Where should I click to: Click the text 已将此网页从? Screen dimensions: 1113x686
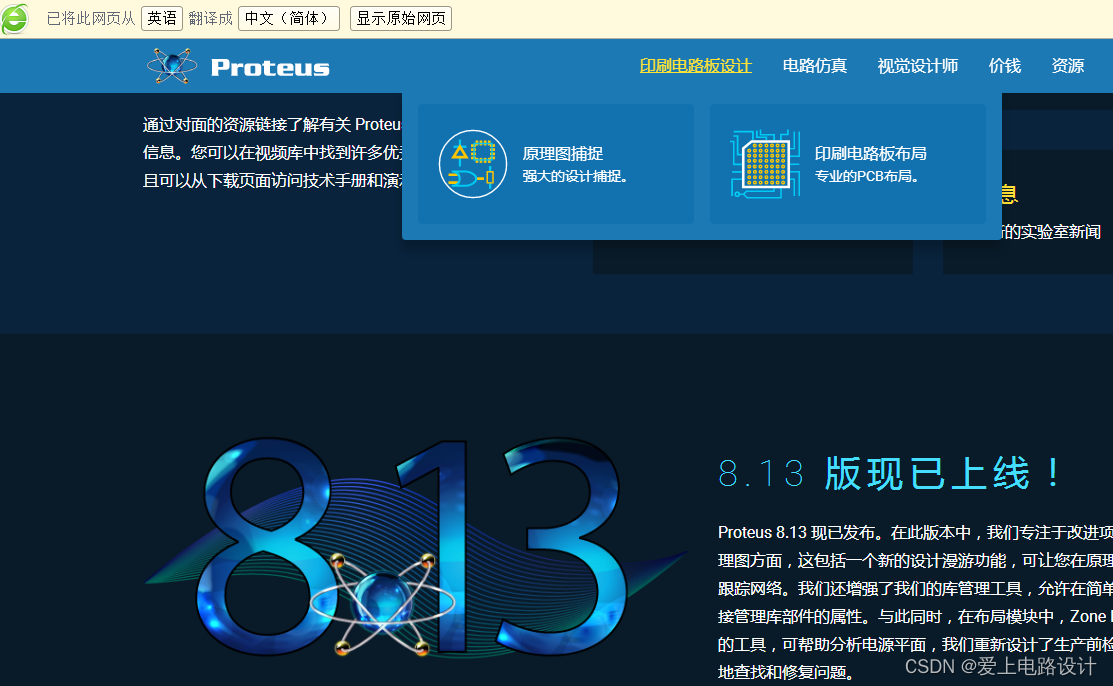coord(91,18)
